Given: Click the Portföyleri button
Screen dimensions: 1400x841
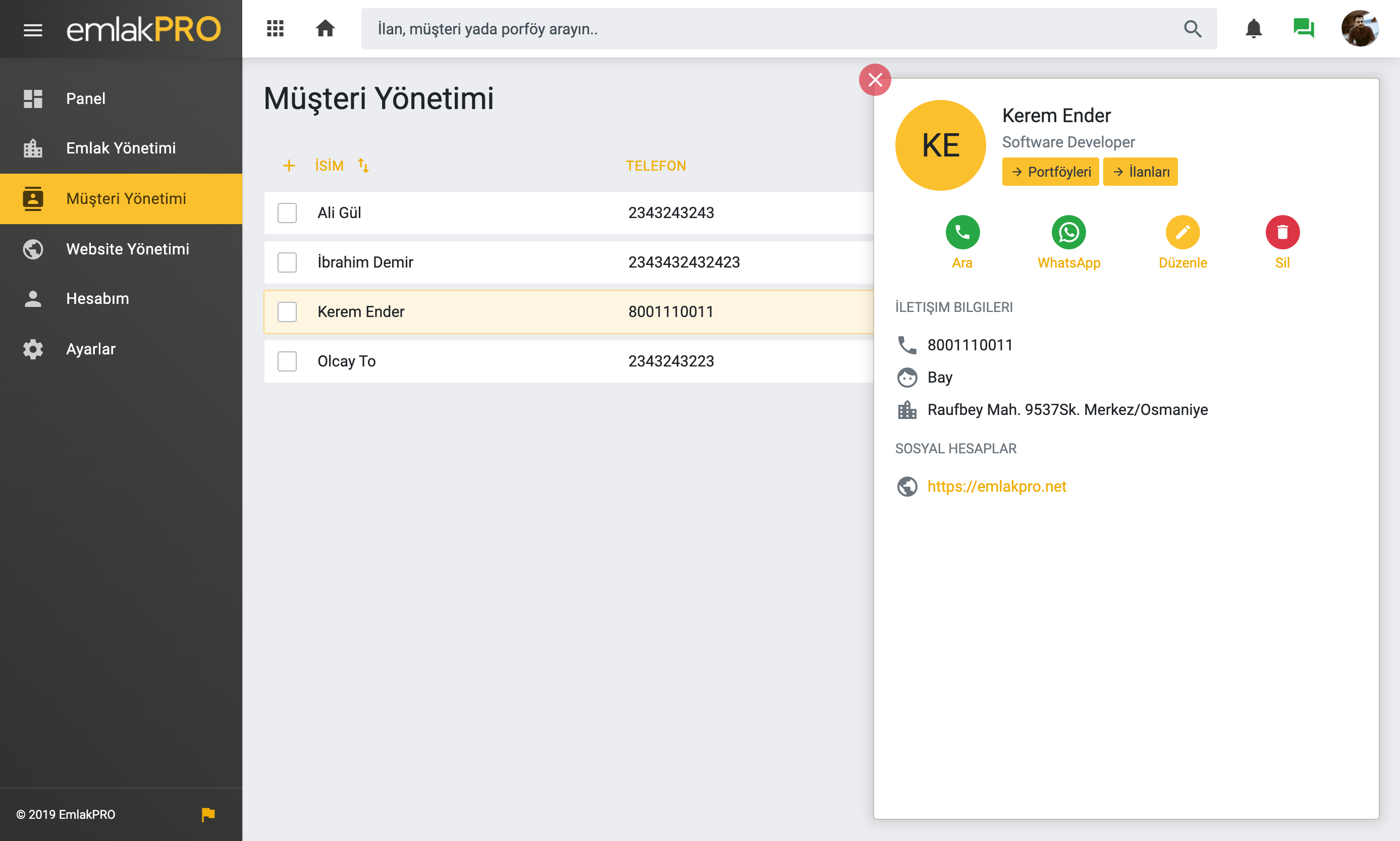Looking at the screenshot, I should click(1050, 172).
